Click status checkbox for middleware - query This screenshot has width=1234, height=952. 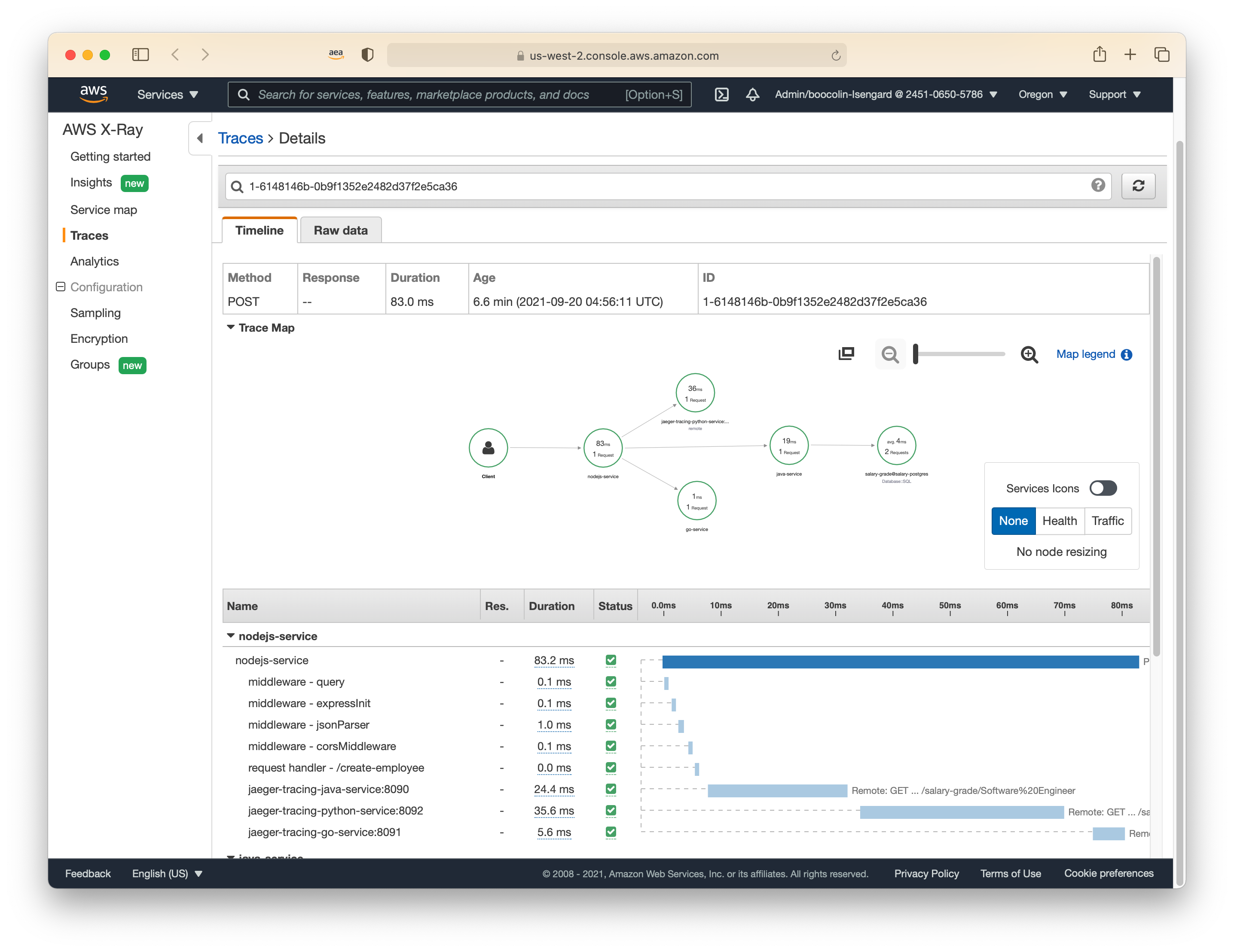click(611, 681)
